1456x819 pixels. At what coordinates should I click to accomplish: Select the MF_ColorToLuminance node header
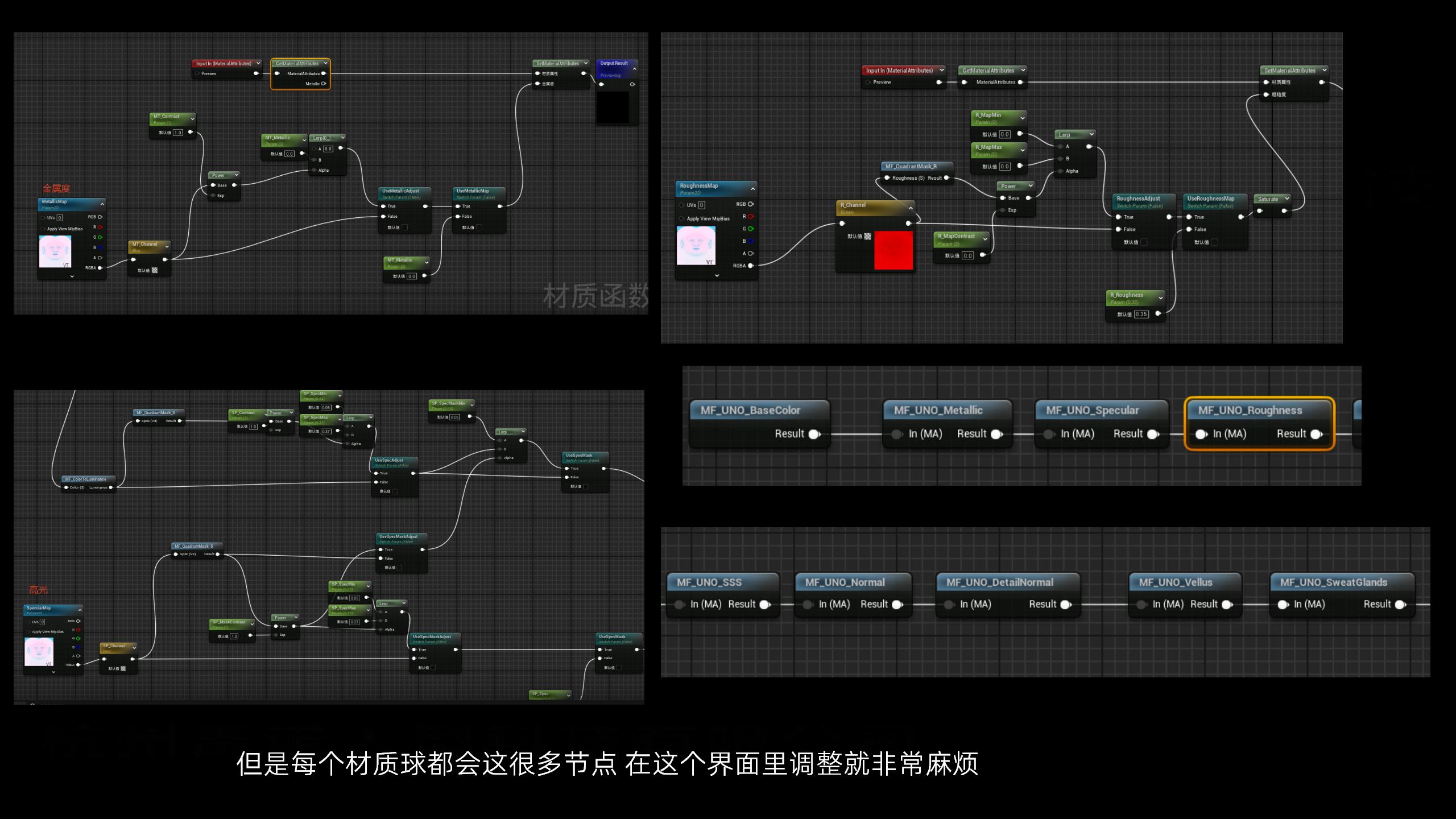point(88,479)
